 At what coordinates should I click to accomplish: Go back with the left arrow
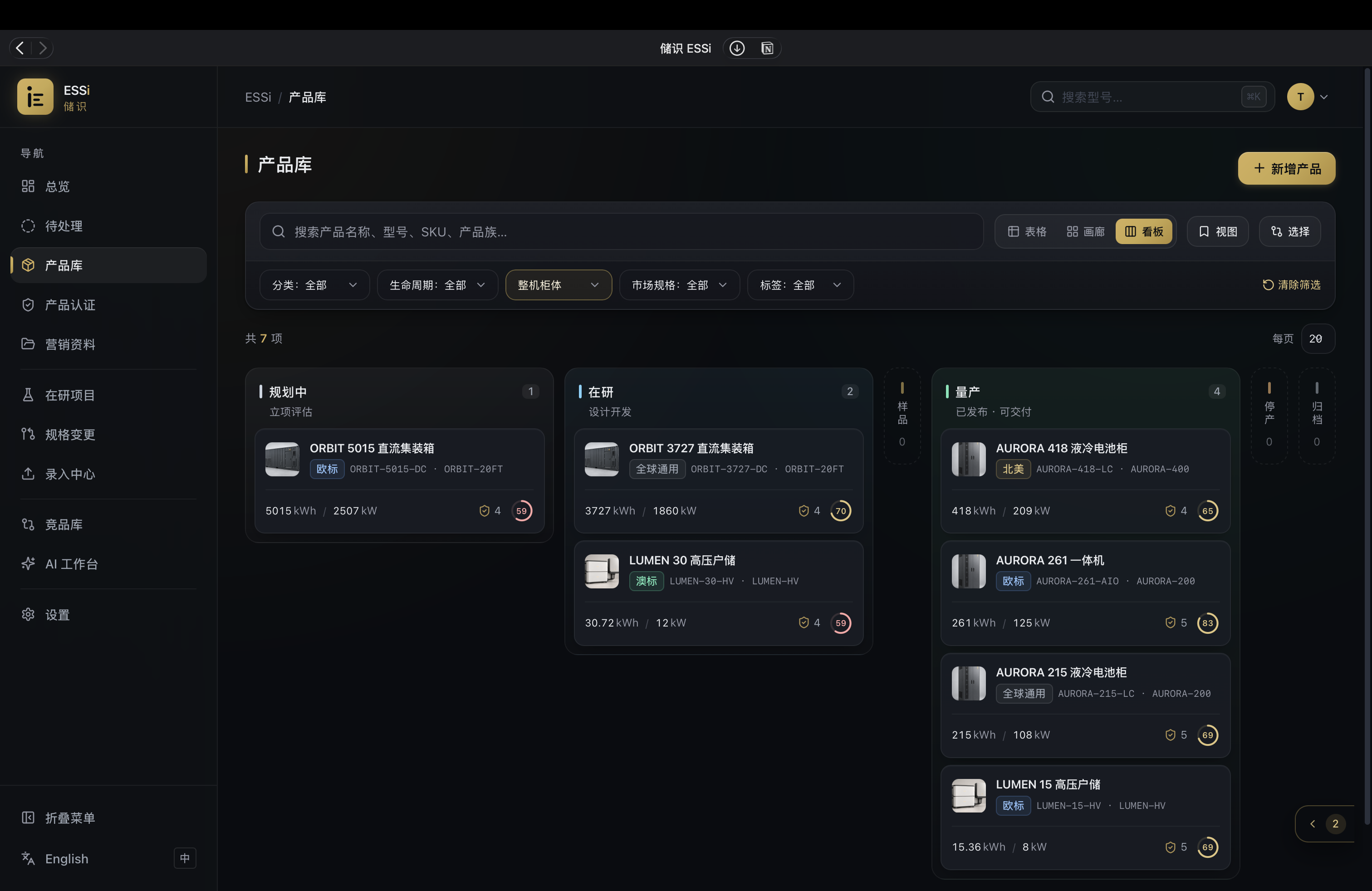20,48
